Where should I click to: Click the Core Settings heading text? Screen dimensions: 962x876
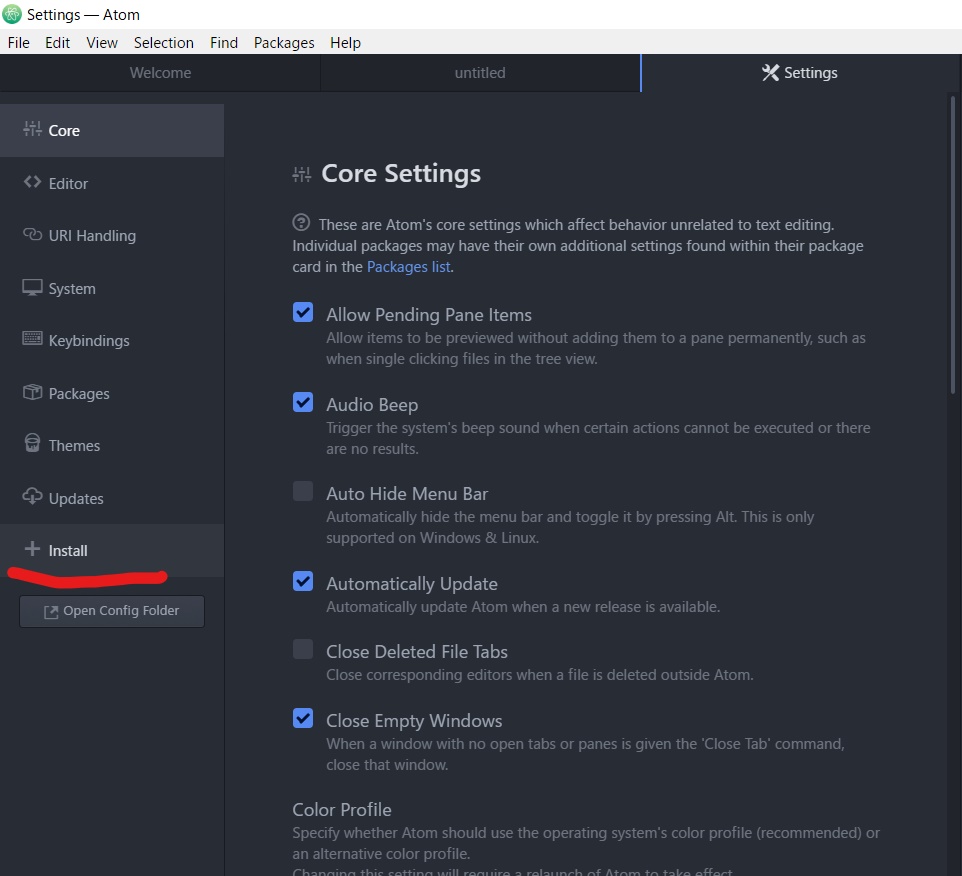tap(401, 174)
